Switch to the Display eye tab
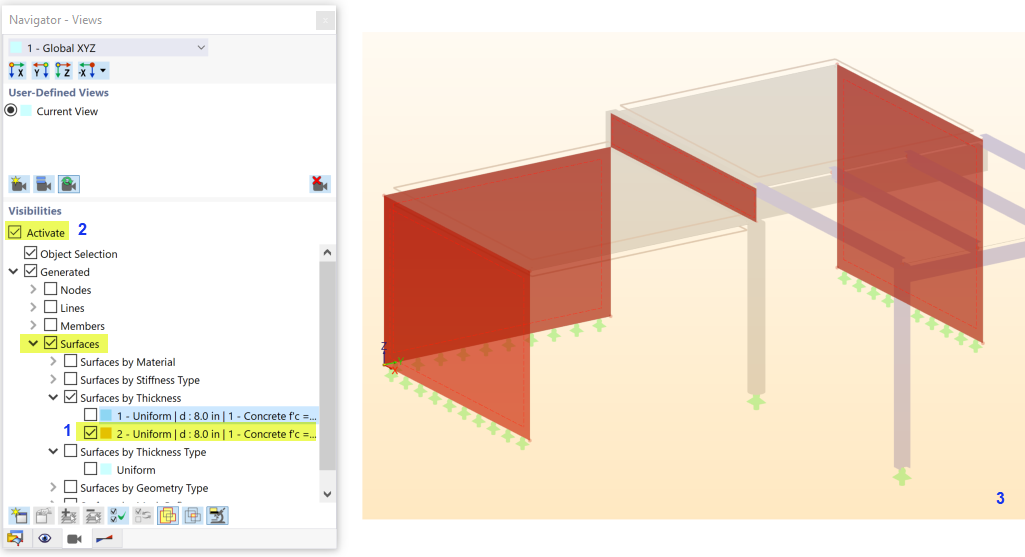The height and width of the screenshot is (557, 1025). coord(44,539)
